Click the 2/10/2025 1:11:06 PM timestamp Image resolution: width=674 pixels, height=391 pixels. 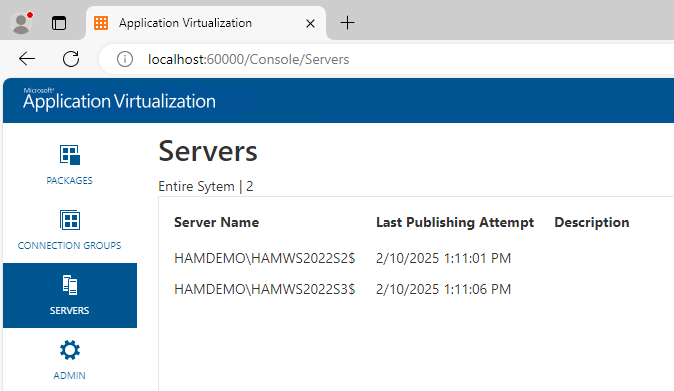click(444, 289)
